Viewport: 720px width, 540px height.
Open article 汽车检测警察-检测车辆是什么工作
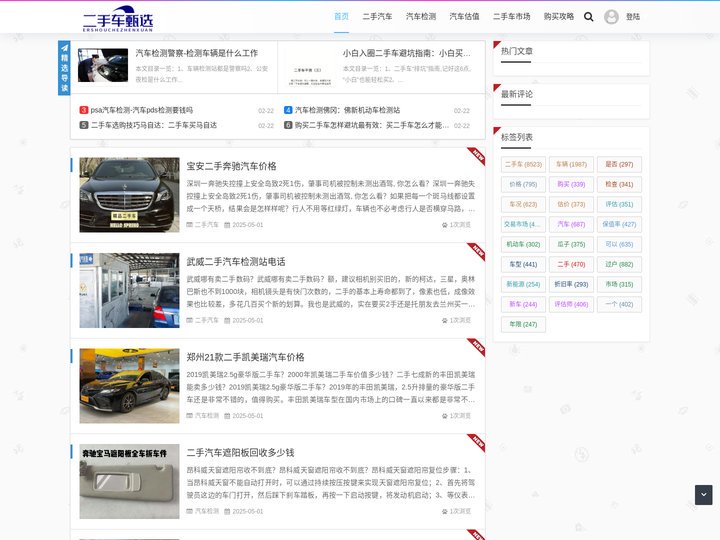(197, 53)
